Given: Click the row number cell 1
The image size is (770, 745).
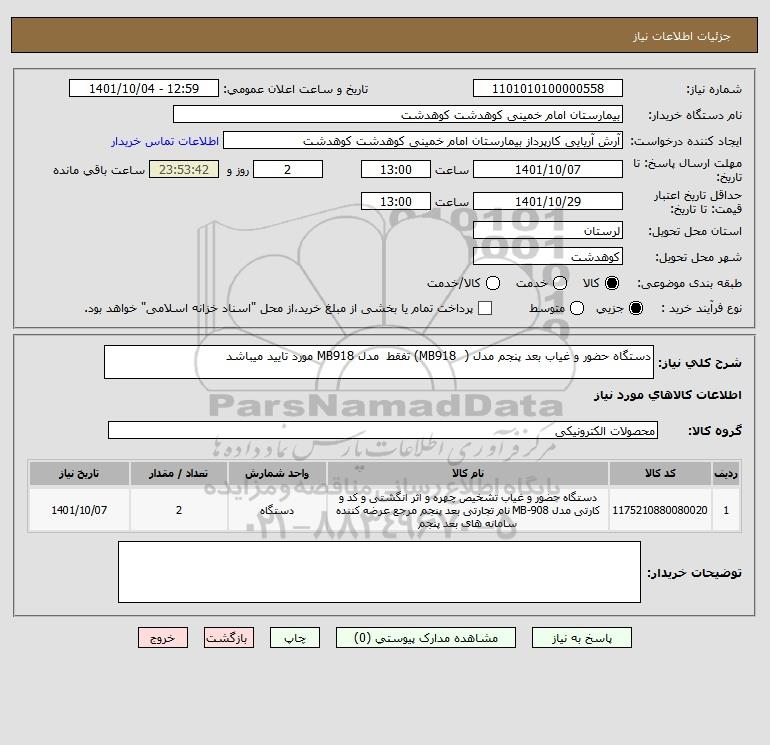Looking at the screenshot, I should point(726,510).
